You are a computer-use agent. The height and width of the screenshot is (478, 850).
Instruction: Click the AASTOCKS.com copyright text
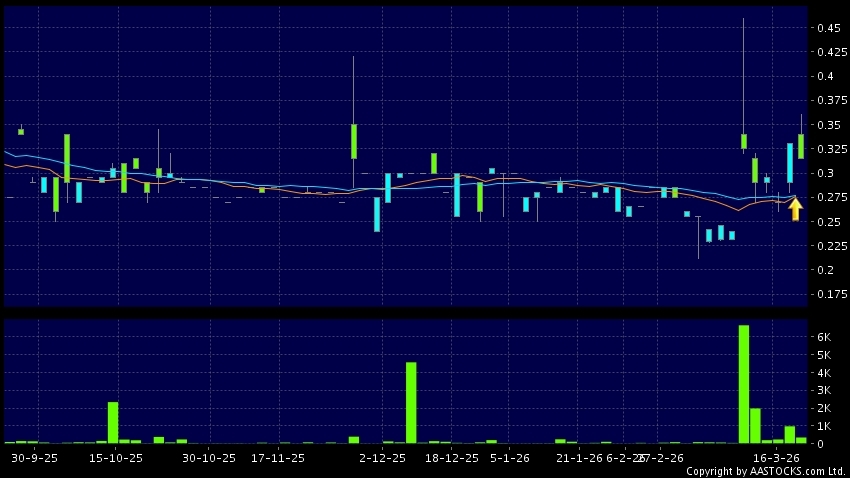[x=765, y=471]
